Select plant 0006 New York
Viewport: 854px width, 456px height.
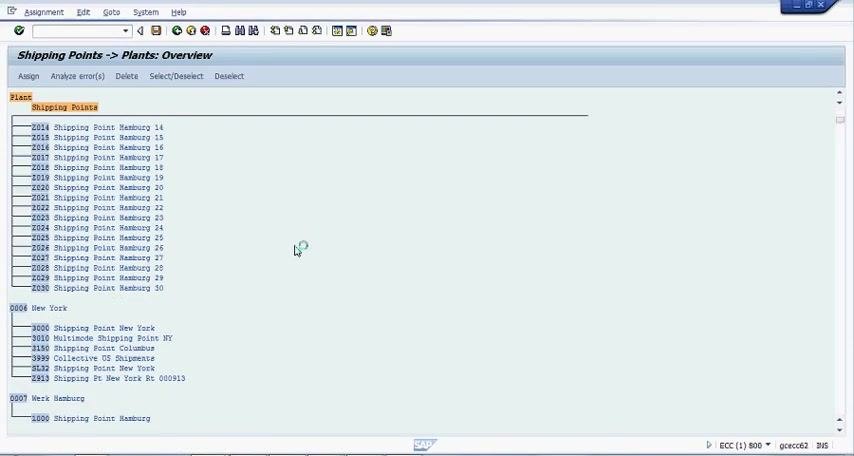point(39,308)
